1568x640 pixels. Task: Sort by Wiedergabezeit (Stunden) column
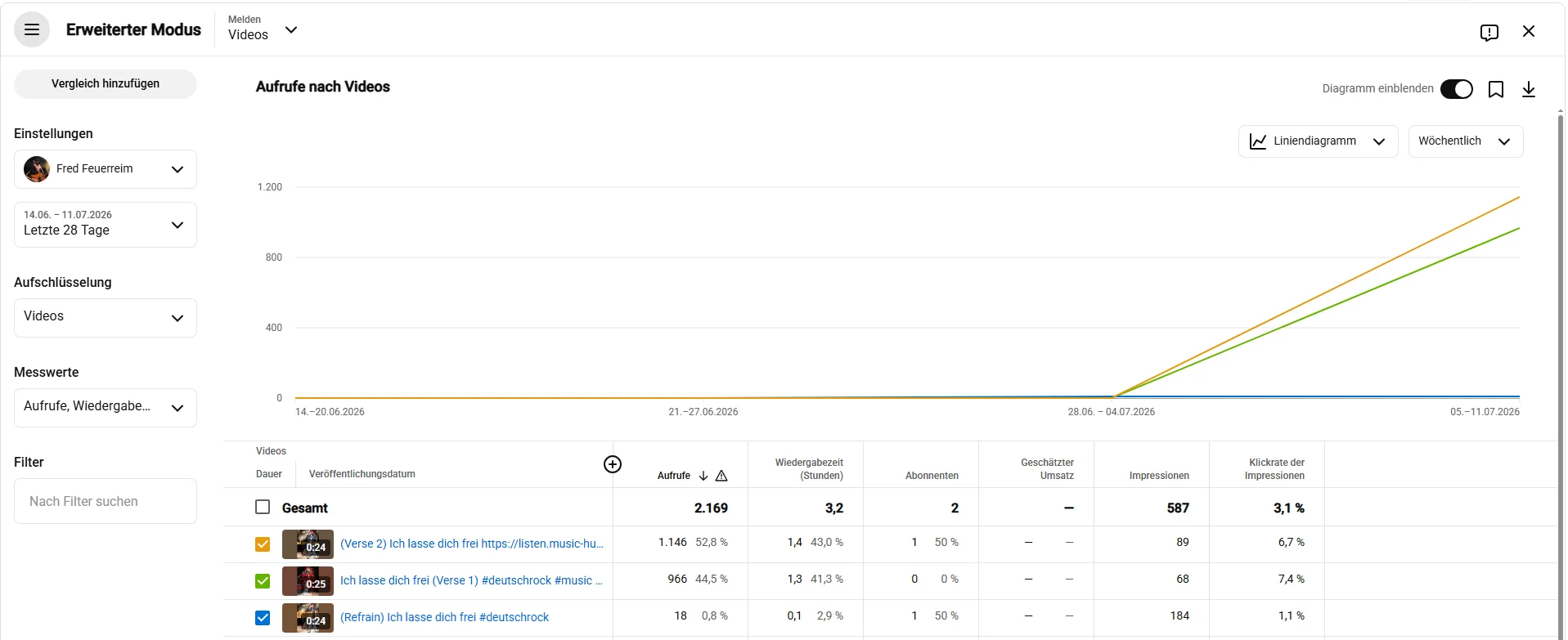coord(809,469)
